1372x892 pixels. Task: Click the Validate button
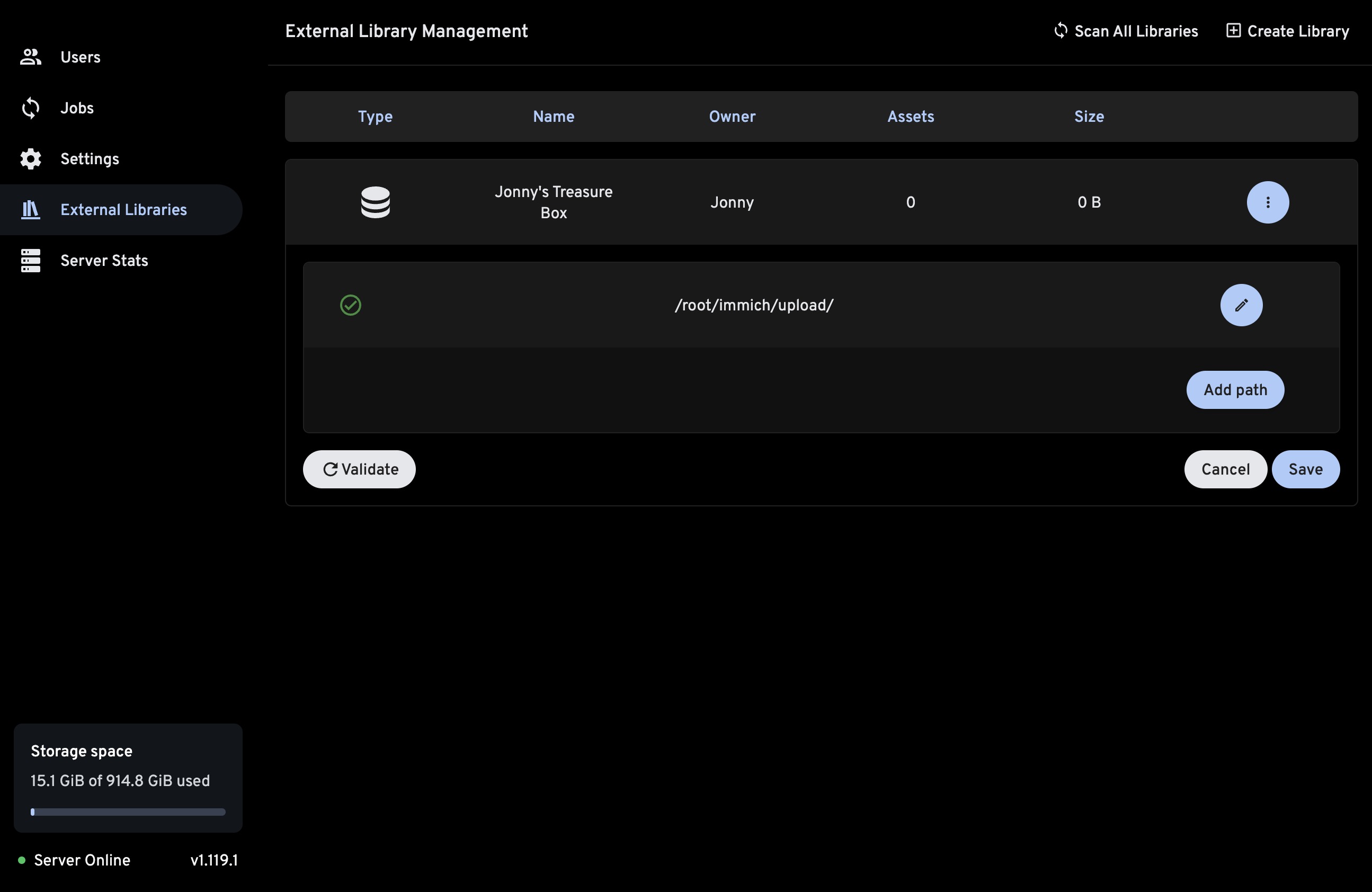click(x=359, y=469)
